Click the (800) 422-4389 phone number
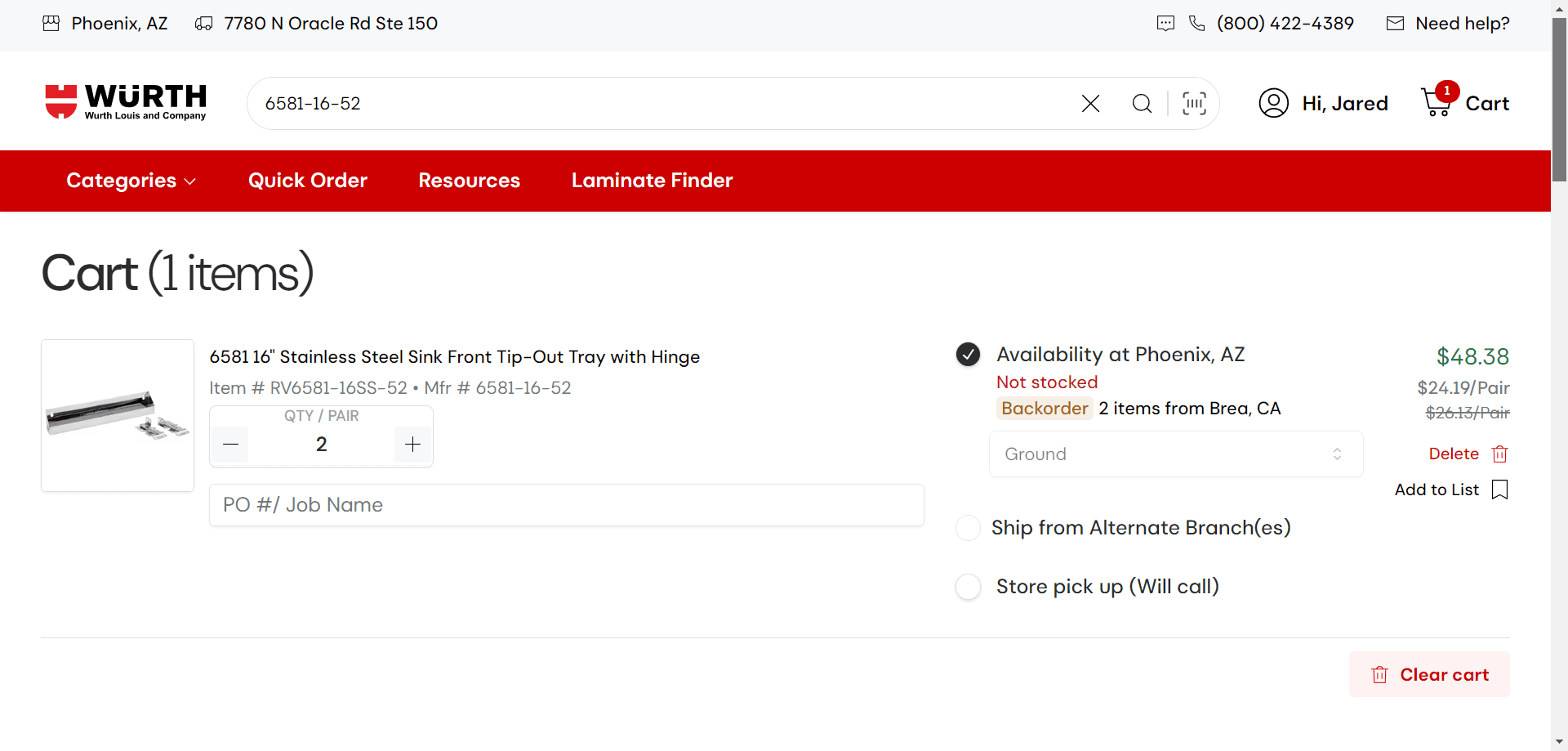This screenshot has height=751, width=1568. coord(1285,24)
